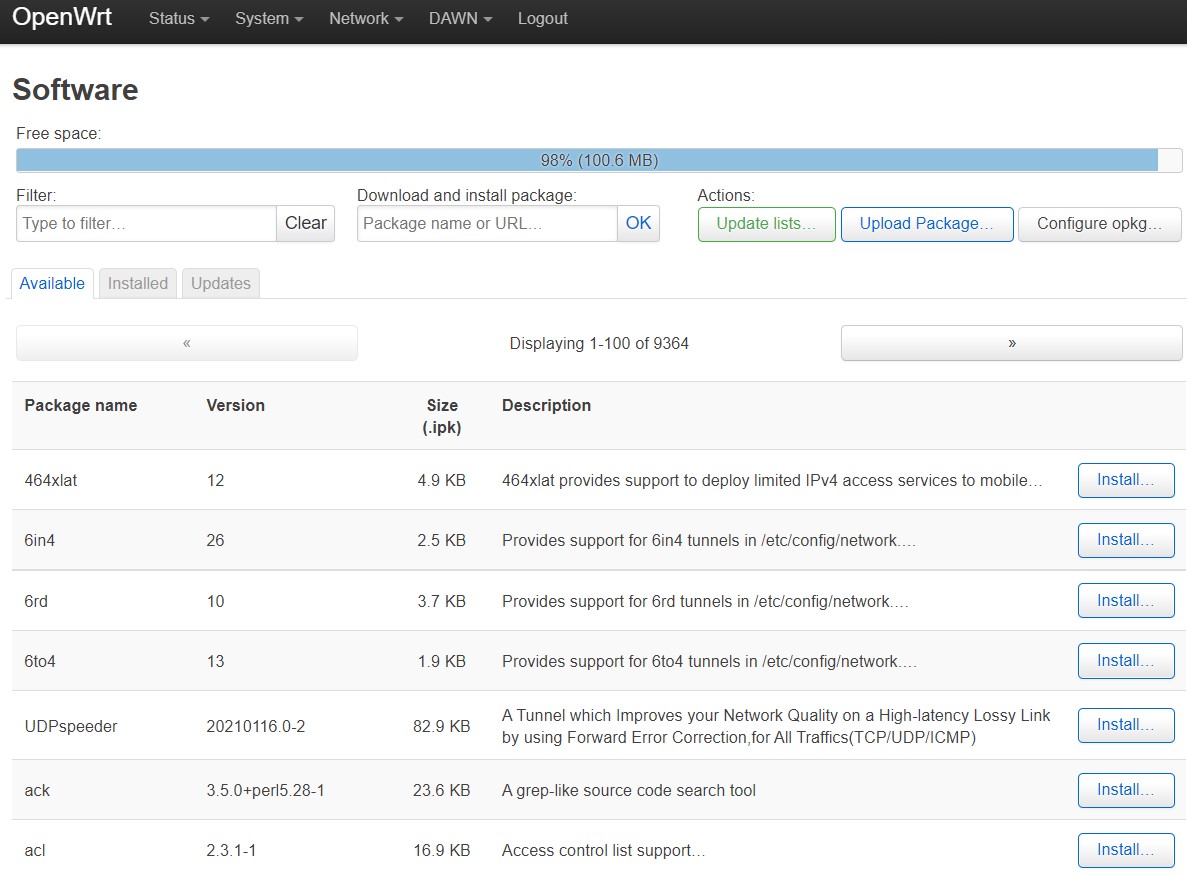This screenshot has width=1187, height=876.
Task: Go to next page of packages
Action: pyautogui.click(x=1011, y=343)
